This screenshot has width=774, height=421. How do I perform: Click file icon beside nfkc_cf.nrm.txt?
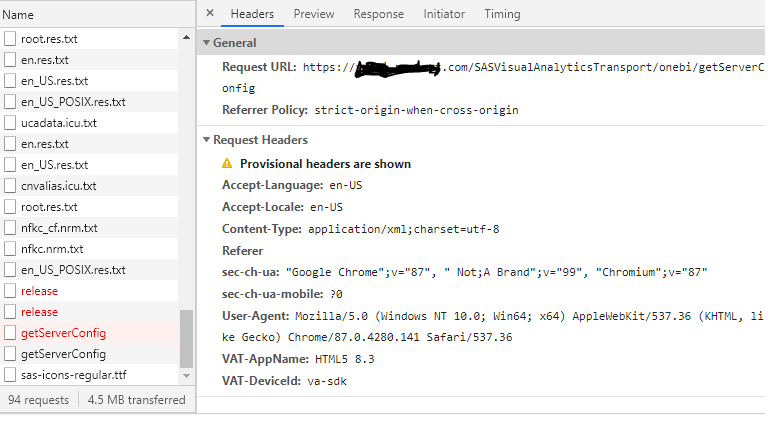point(10,228)
